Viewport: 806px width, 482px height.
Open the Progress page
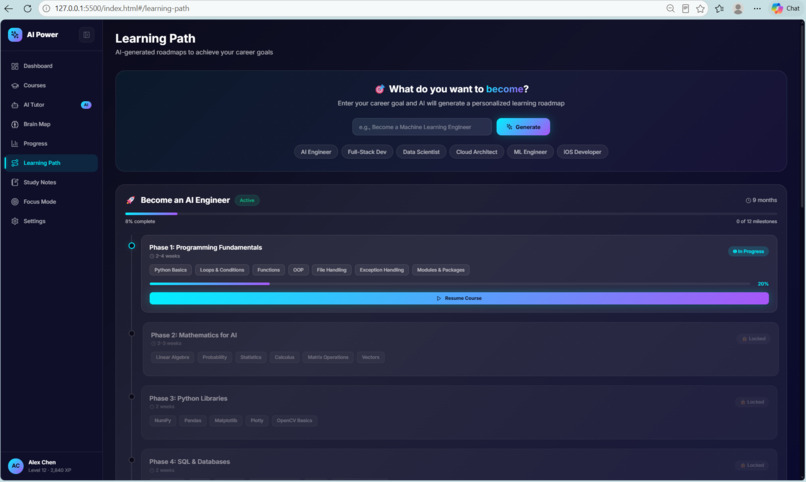[51, 144]
